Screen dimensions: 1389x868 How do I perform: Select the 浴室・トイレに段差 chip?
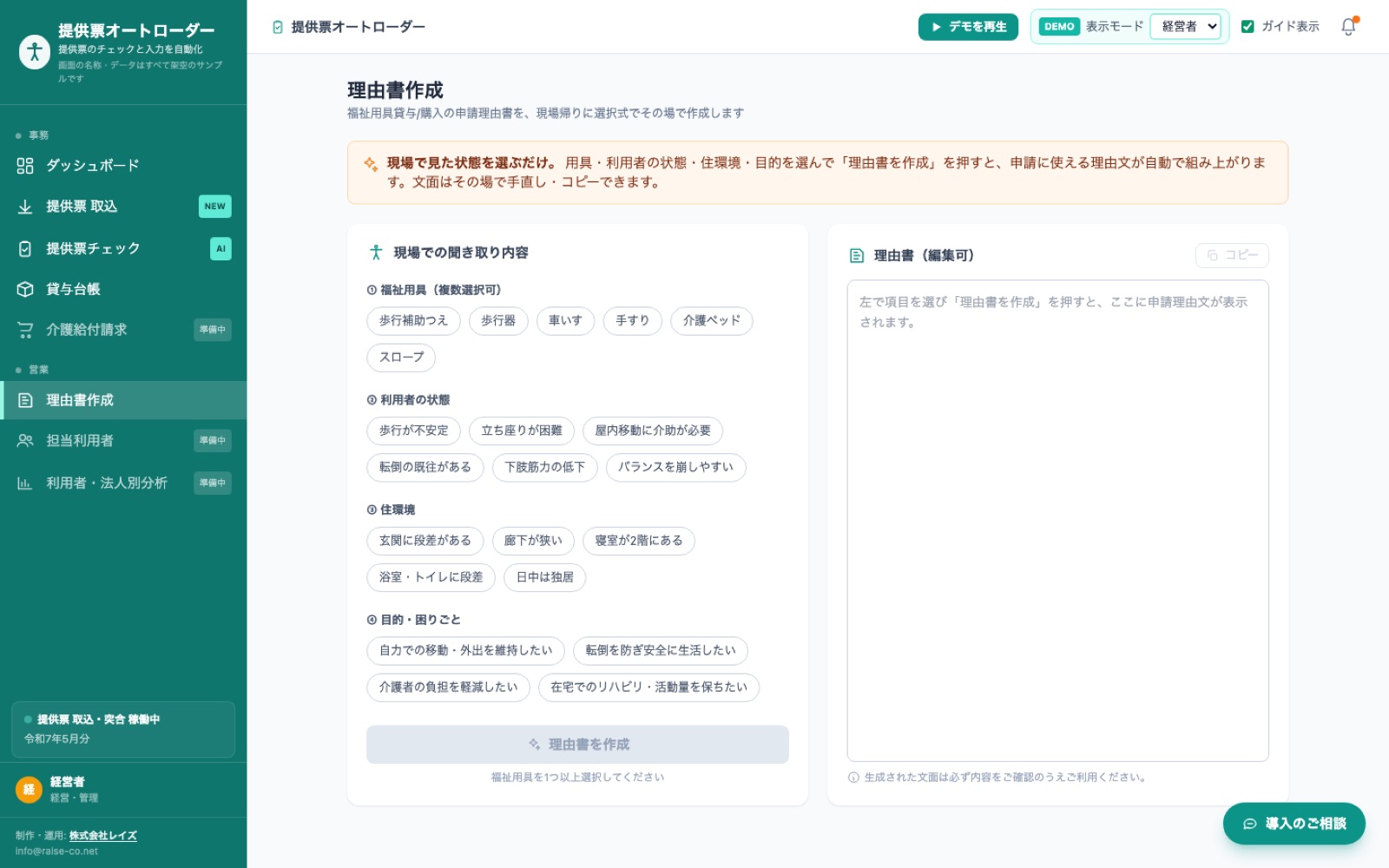[431, 577]
